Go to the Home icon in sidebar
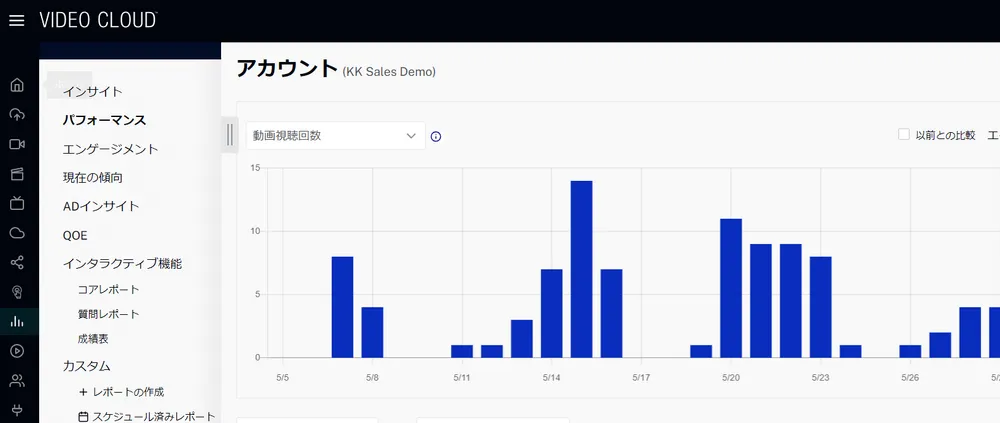 click(x=16, y=85)
